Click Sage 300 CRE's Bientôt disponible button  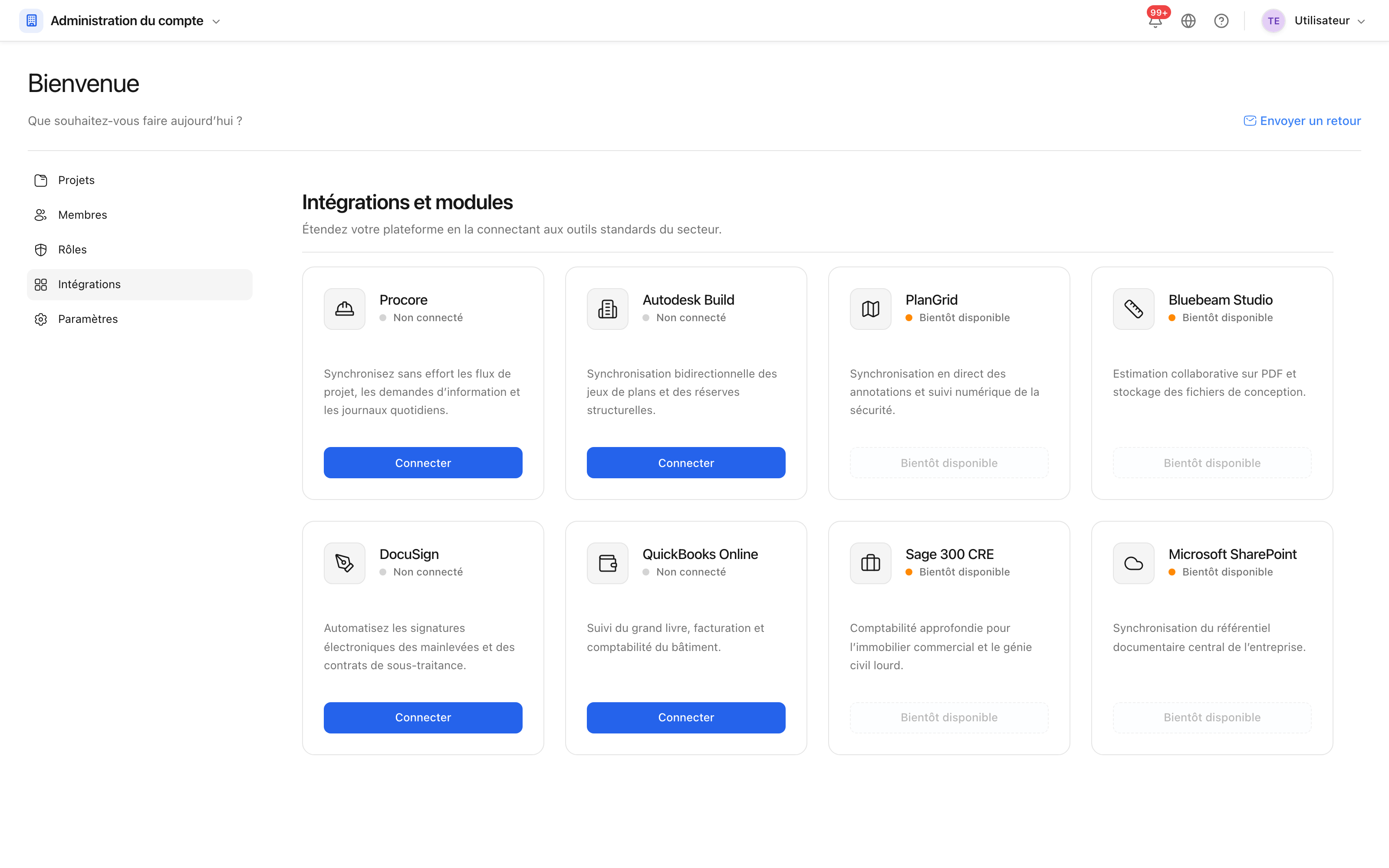pyautogui.click(x=949, y=717)
